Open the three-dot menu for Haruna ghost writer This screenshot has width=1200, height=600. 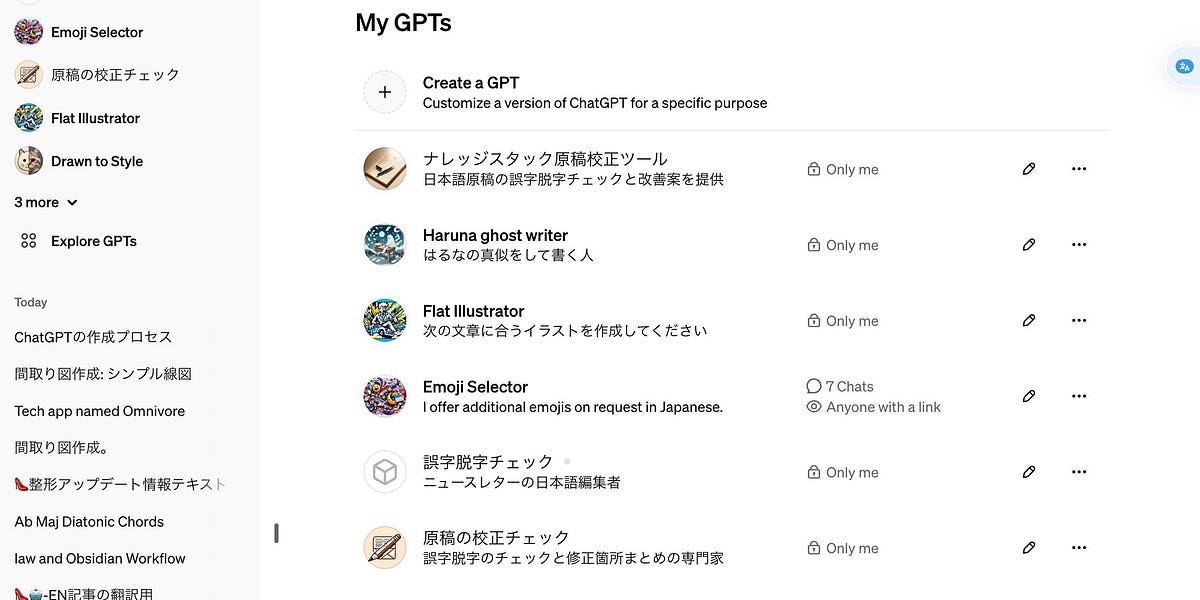point(1079,244)
